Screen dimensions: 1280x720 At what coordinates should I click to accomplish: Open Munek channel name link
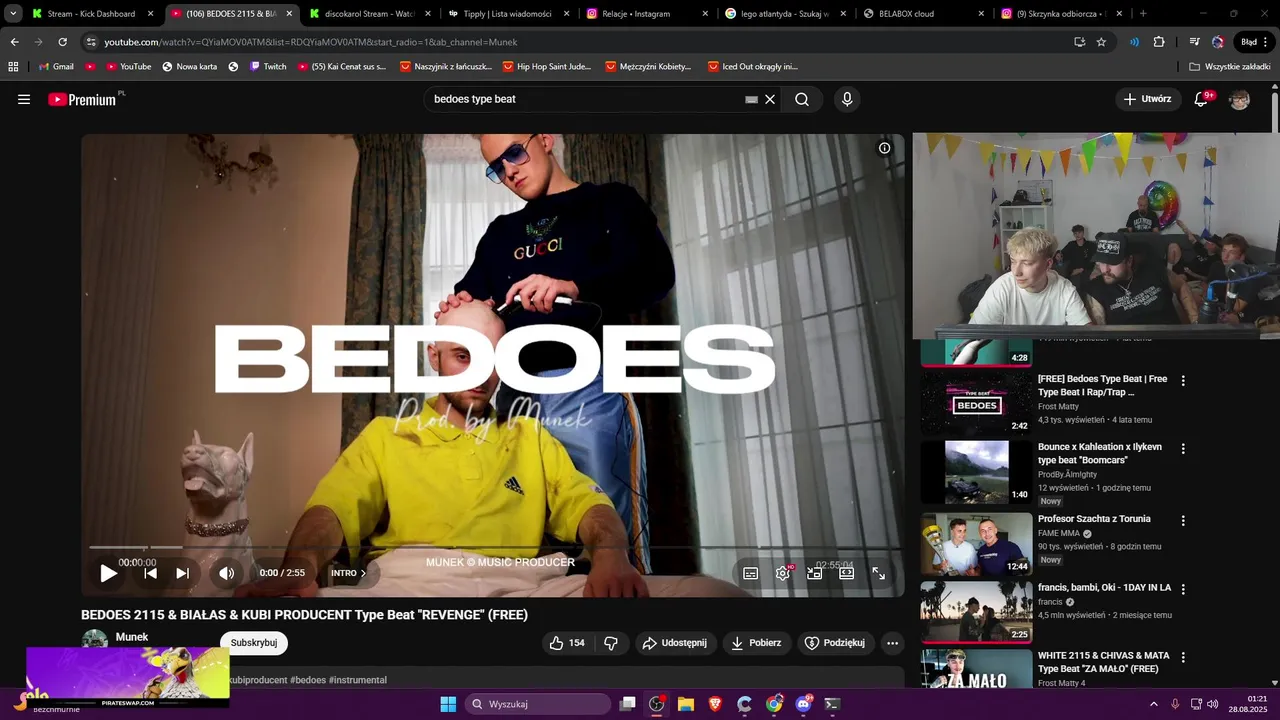132,637
